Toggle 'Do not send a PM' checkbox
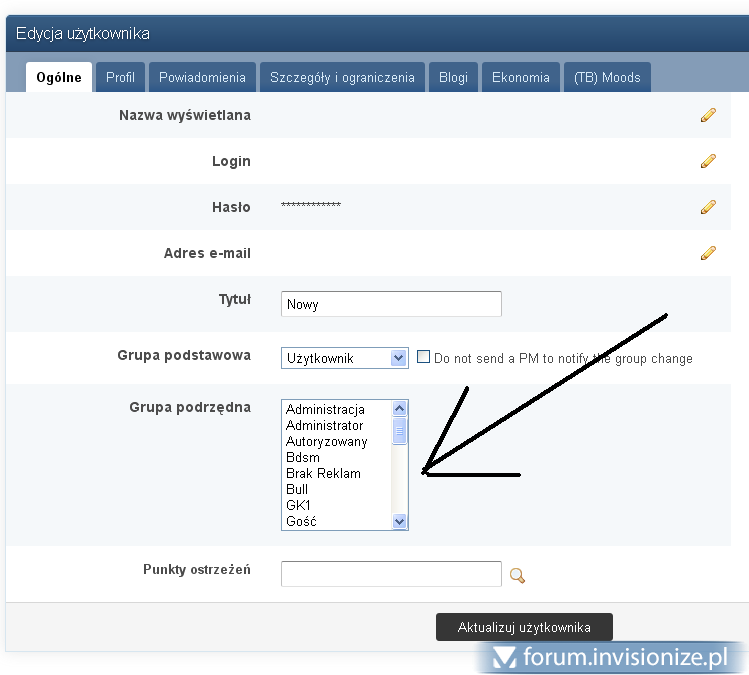Image resolution: width=749 pixels, height=675 pixels. pos(423,357)
